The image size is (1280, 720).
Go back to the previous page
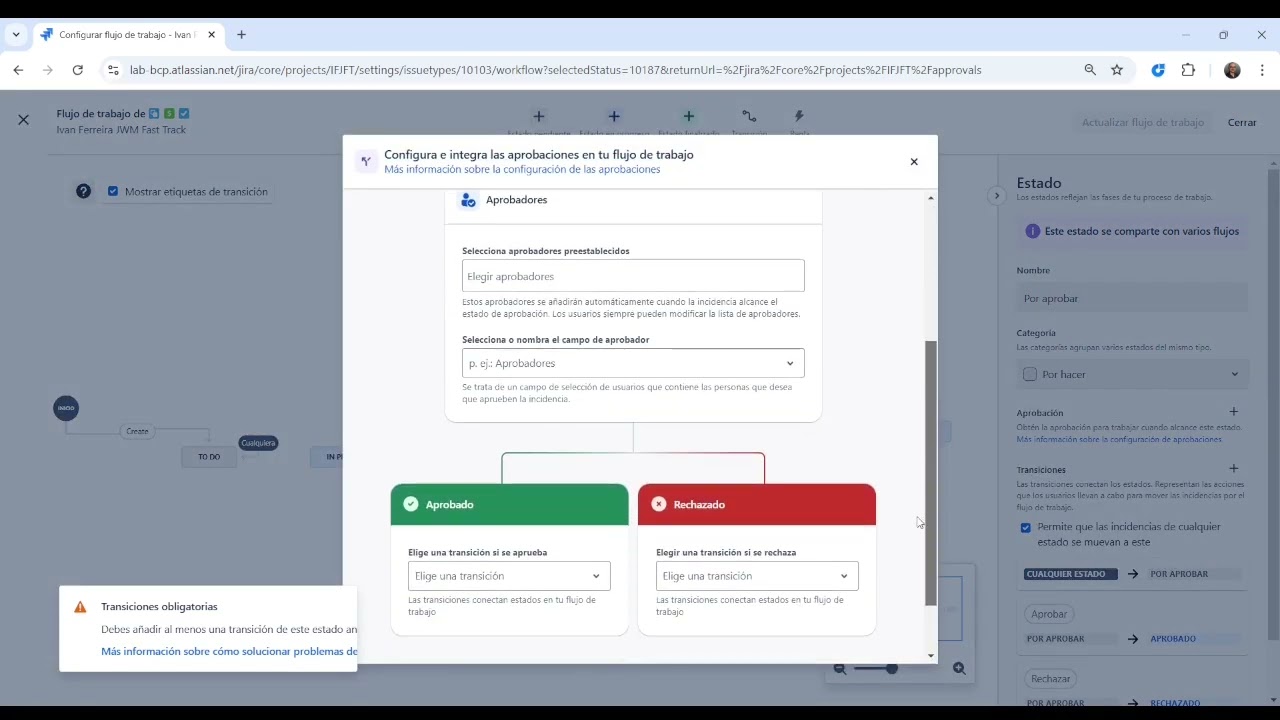tap(18, 70)
